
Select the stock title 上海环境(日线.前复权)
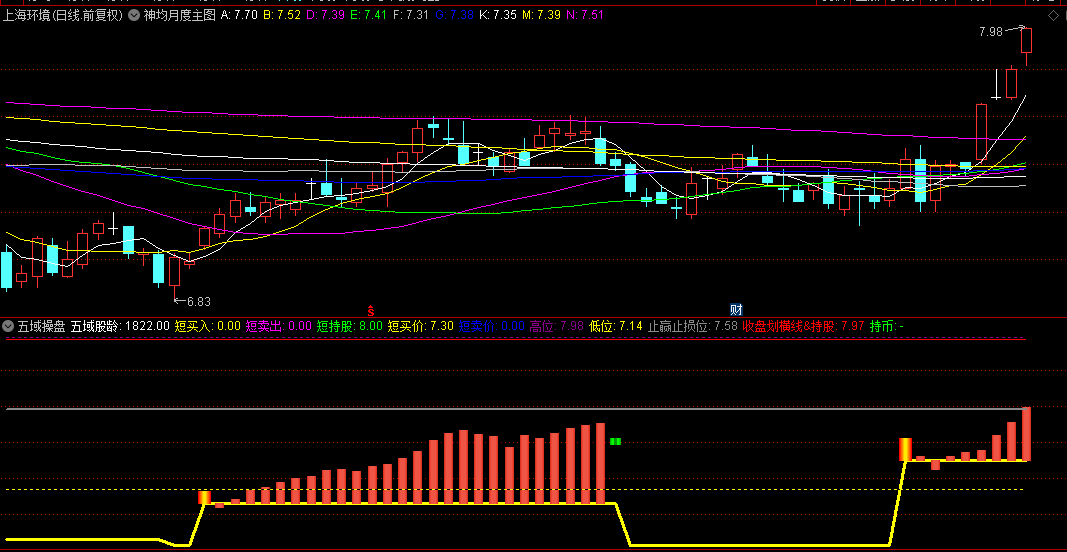click(63, 14)
